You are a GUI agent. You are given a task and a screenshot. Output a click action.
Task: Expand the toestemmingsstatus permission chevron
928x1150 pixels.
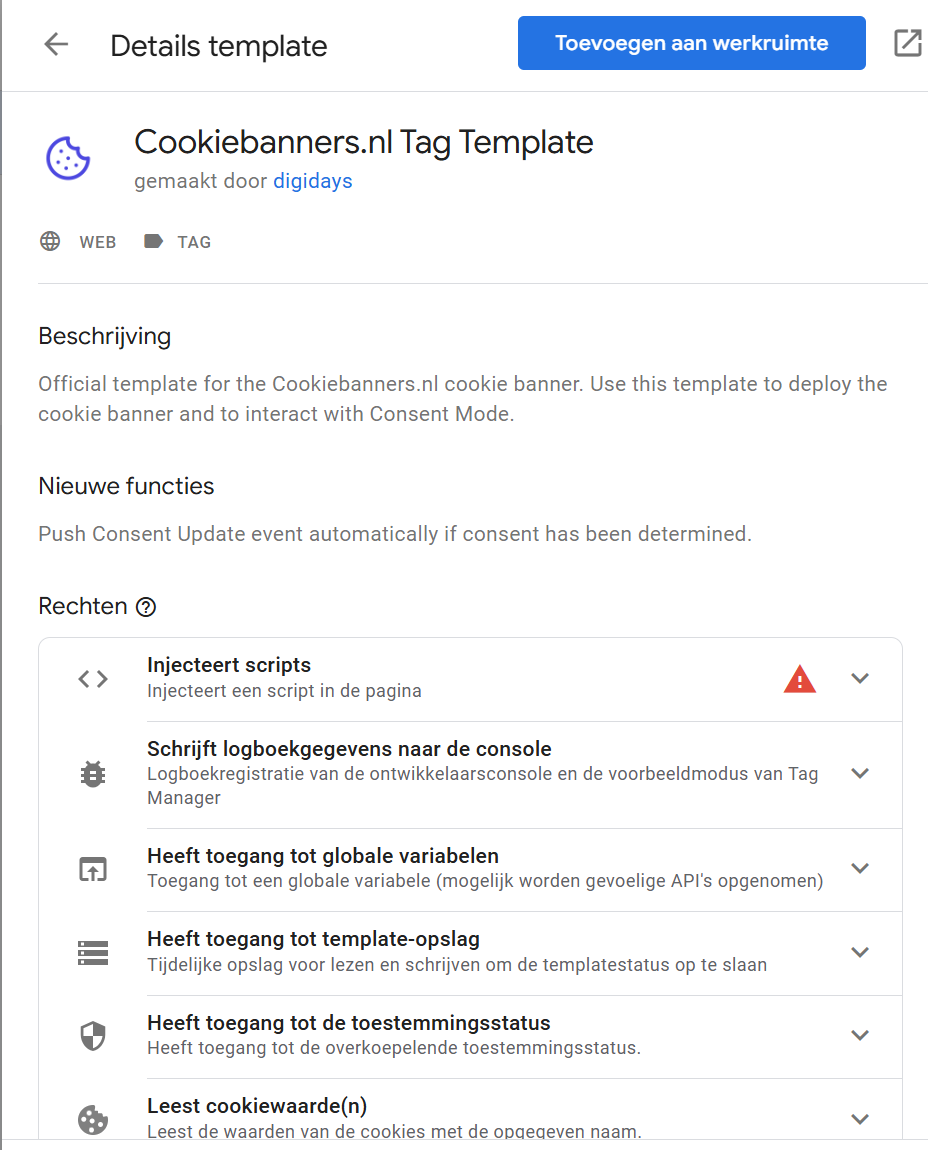pos(860,1036)
